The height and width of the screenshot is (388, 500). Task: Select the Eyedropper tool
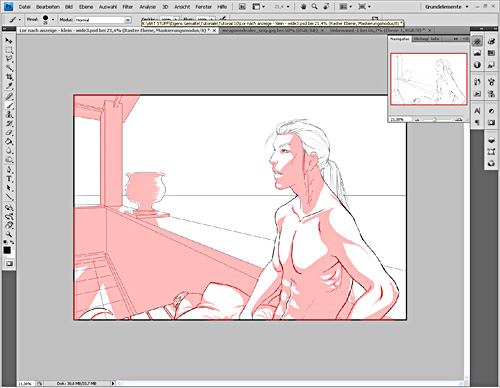pyautogui.click(x=9, y=87)
